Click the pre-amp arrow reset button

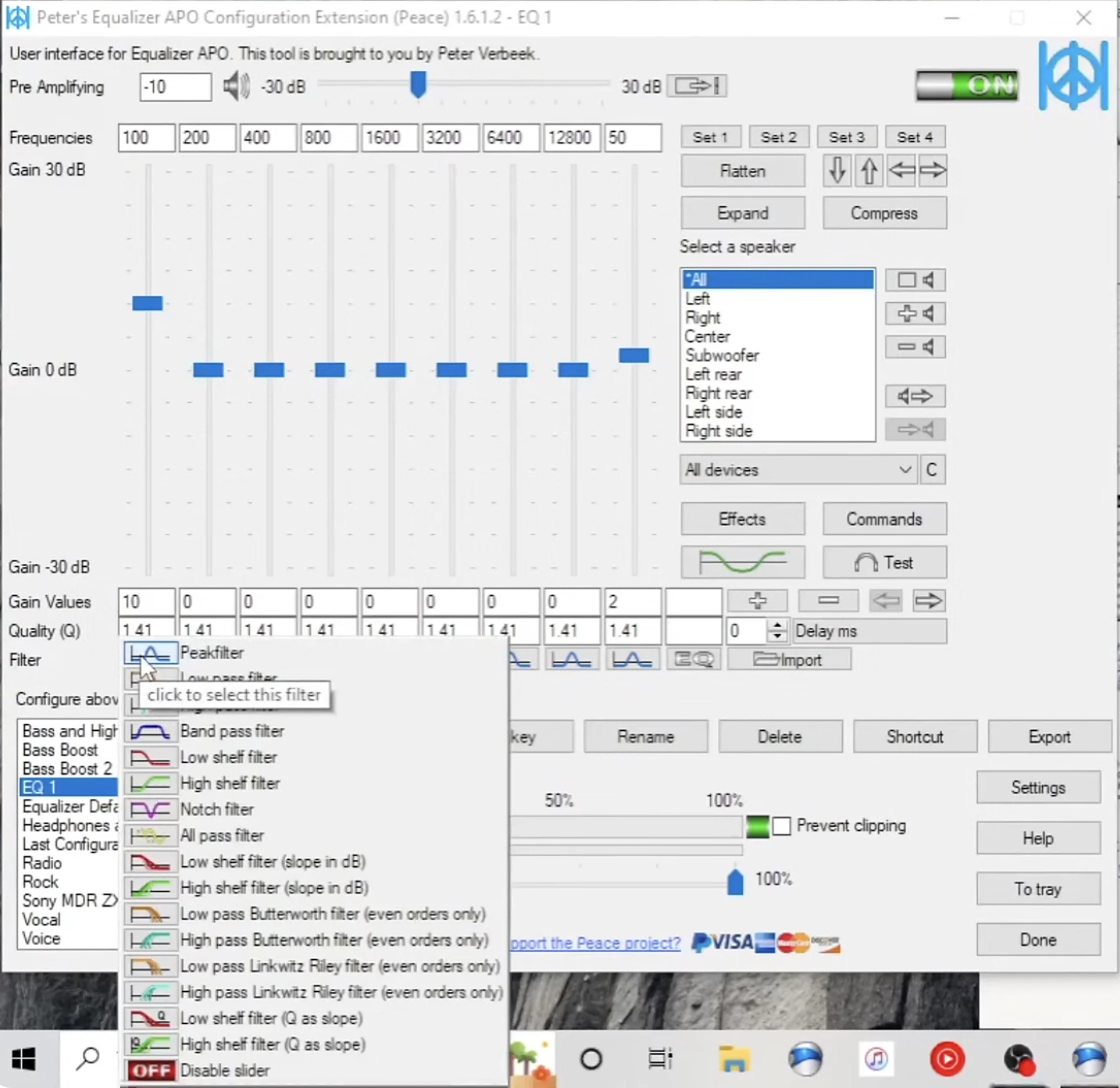pyautogui.click(x=696, y=86)
